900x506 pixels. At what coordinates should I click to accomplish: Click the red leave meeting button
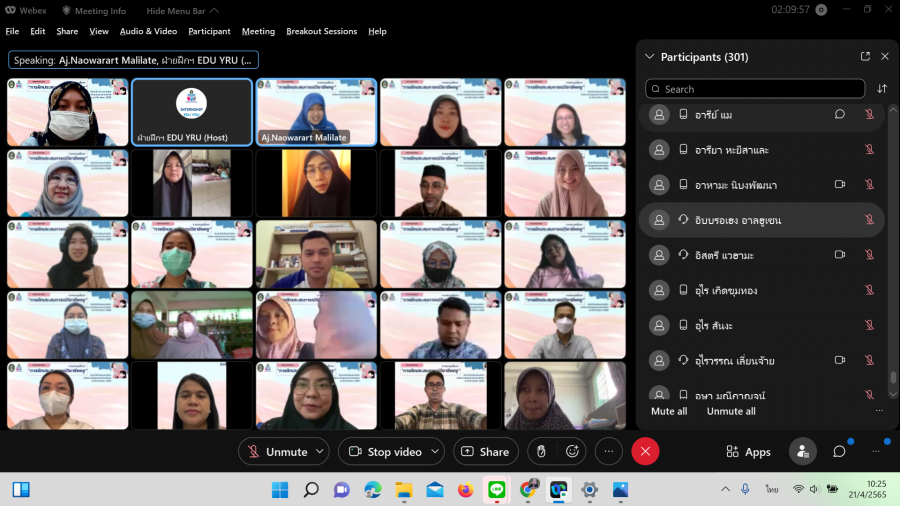tap(645, 452)
